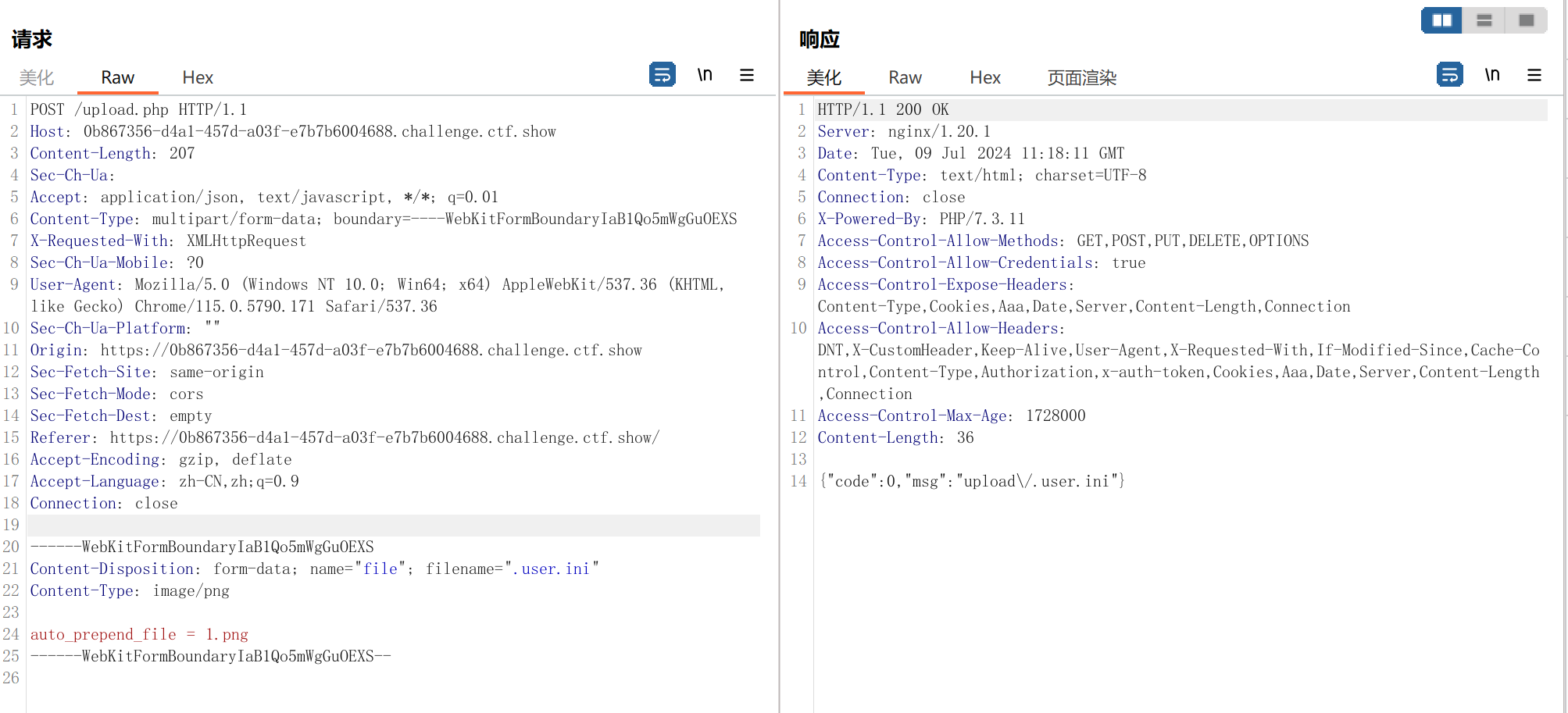Click the Access-Control-Allow-Credentials: true header
Viewport: 1568px width, 713px height.
coord(981,262)
